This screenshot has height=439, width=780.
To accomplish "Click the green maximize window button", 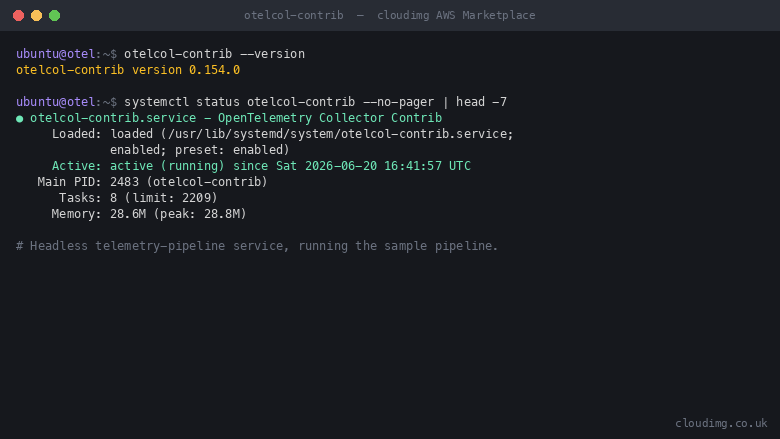I will pyautogui.click(x=55, y=15).
